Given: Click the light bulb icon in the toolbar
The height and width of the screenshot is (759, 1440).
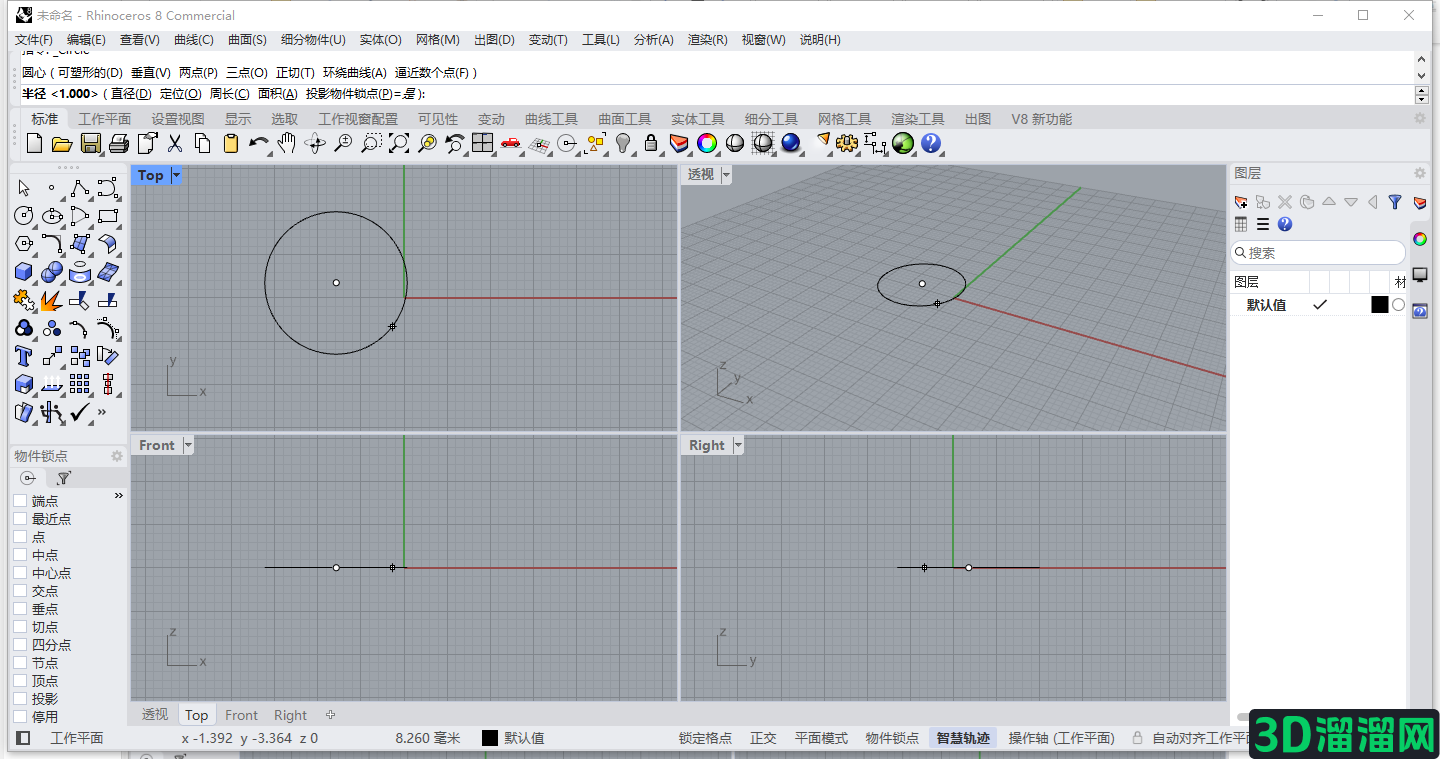Looking at the screenshot, I should point(623,143).
